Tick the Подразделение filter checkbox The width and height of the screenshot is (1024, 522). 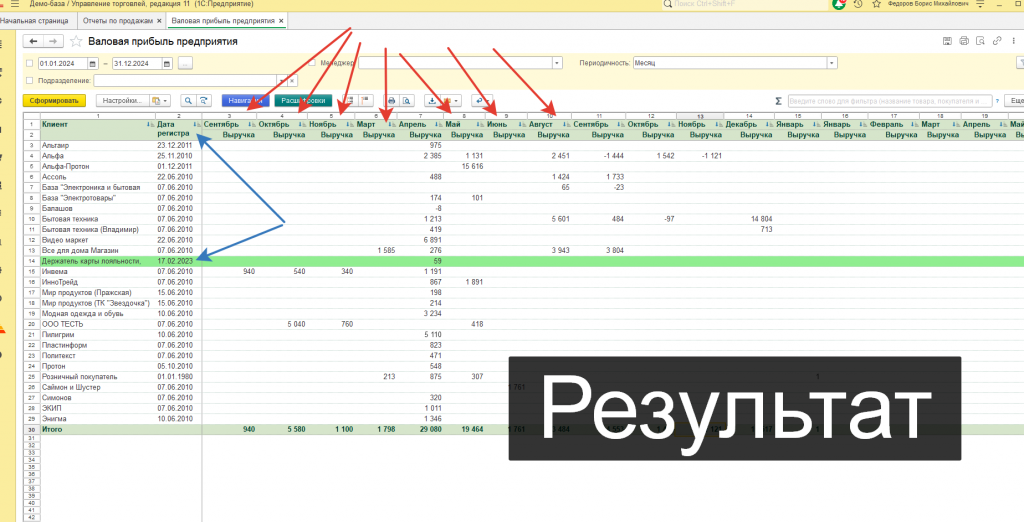pyautogui.click(x=29, y=80)
